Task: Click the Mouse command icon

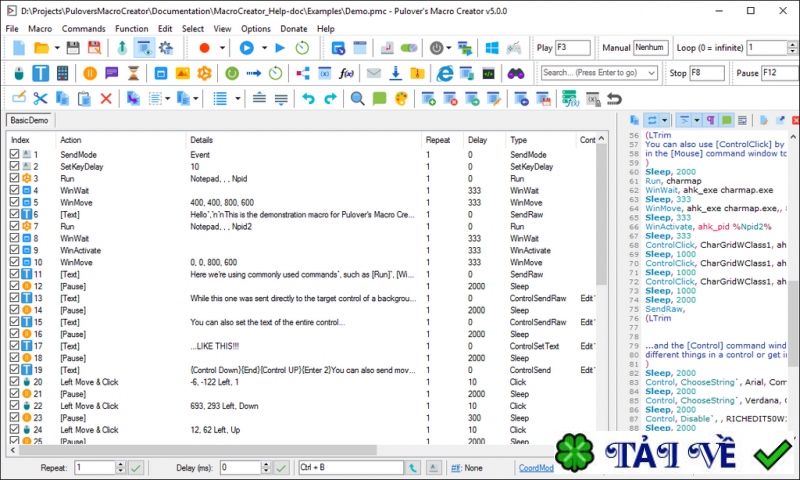Action: pyautogui.click(x=19, y=73)
